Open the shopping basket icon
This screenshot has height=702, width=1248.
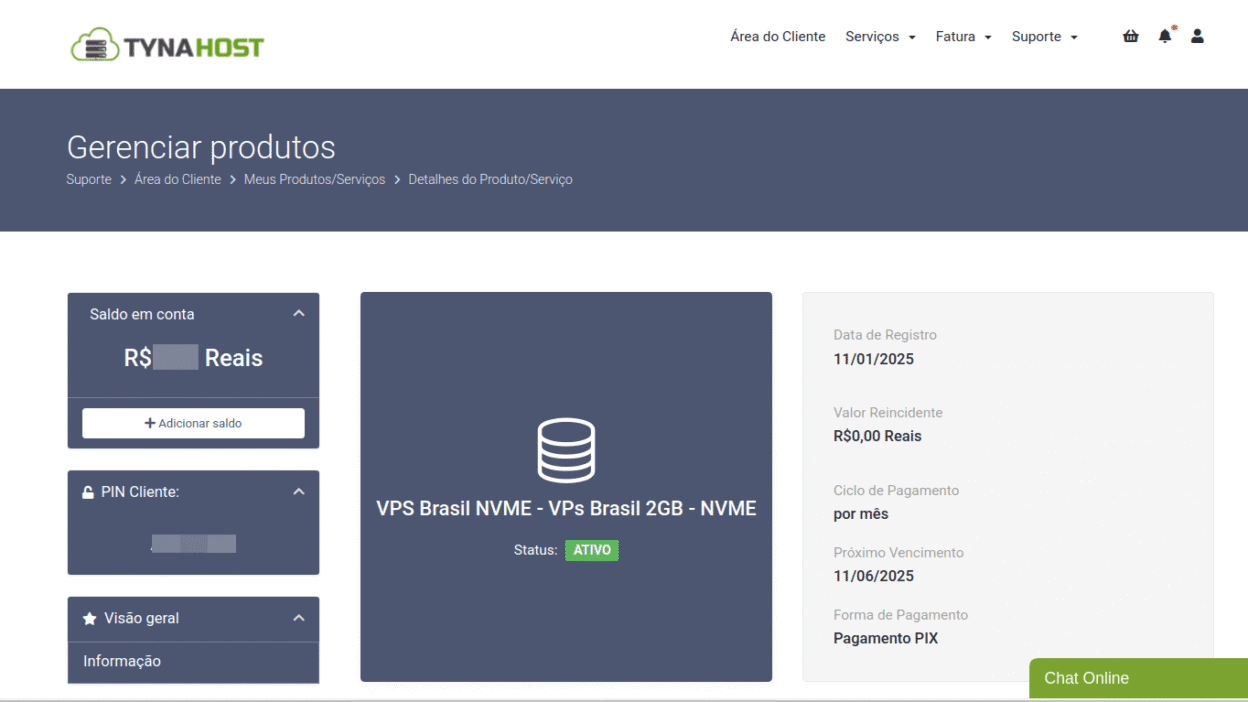coord(1131,36)
